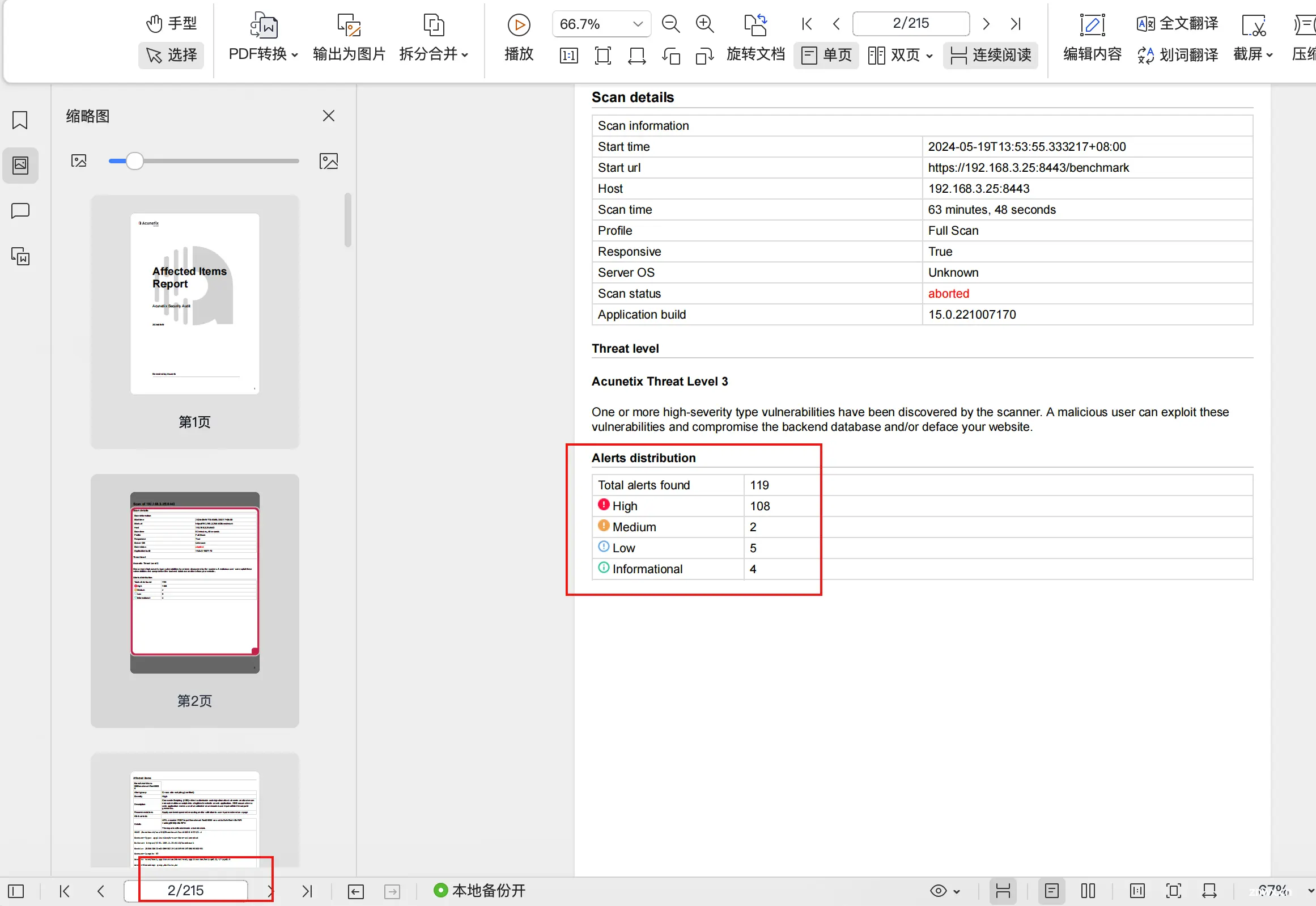Select the 缩略图 thumbnail panel tab
Screen dimensions: 1316x906
[21, 165]
